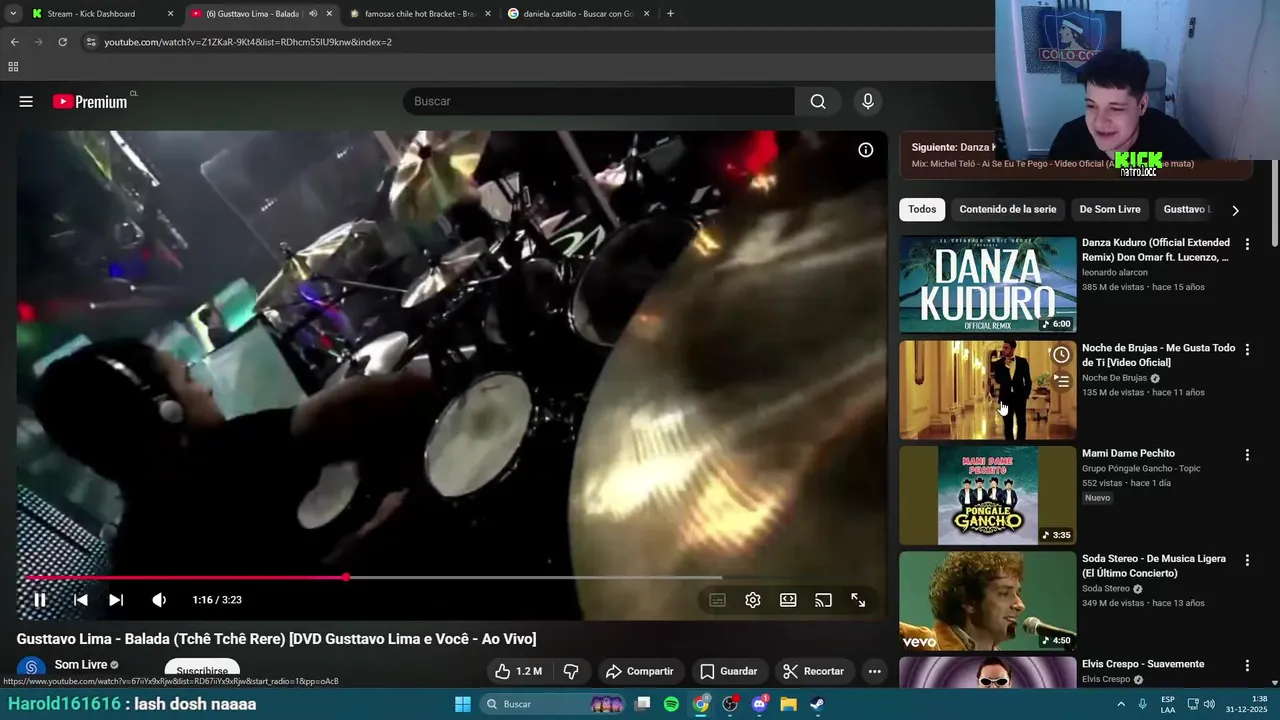1280x720 pixels.
Task: Open Spotify from the taskbar
Action: click(671, 704)
